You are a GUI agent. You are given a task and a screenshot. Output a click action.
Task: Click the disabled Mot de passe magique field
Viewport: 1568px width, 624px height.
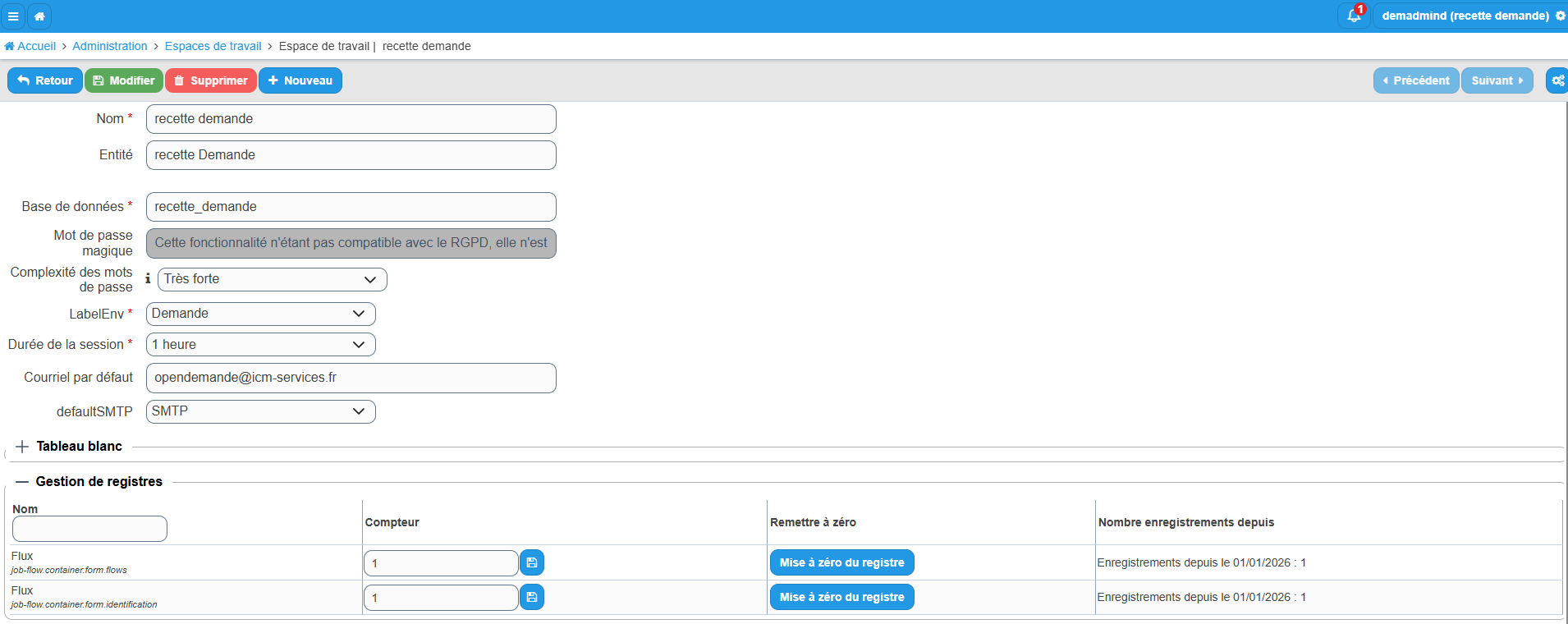point(351,243)
